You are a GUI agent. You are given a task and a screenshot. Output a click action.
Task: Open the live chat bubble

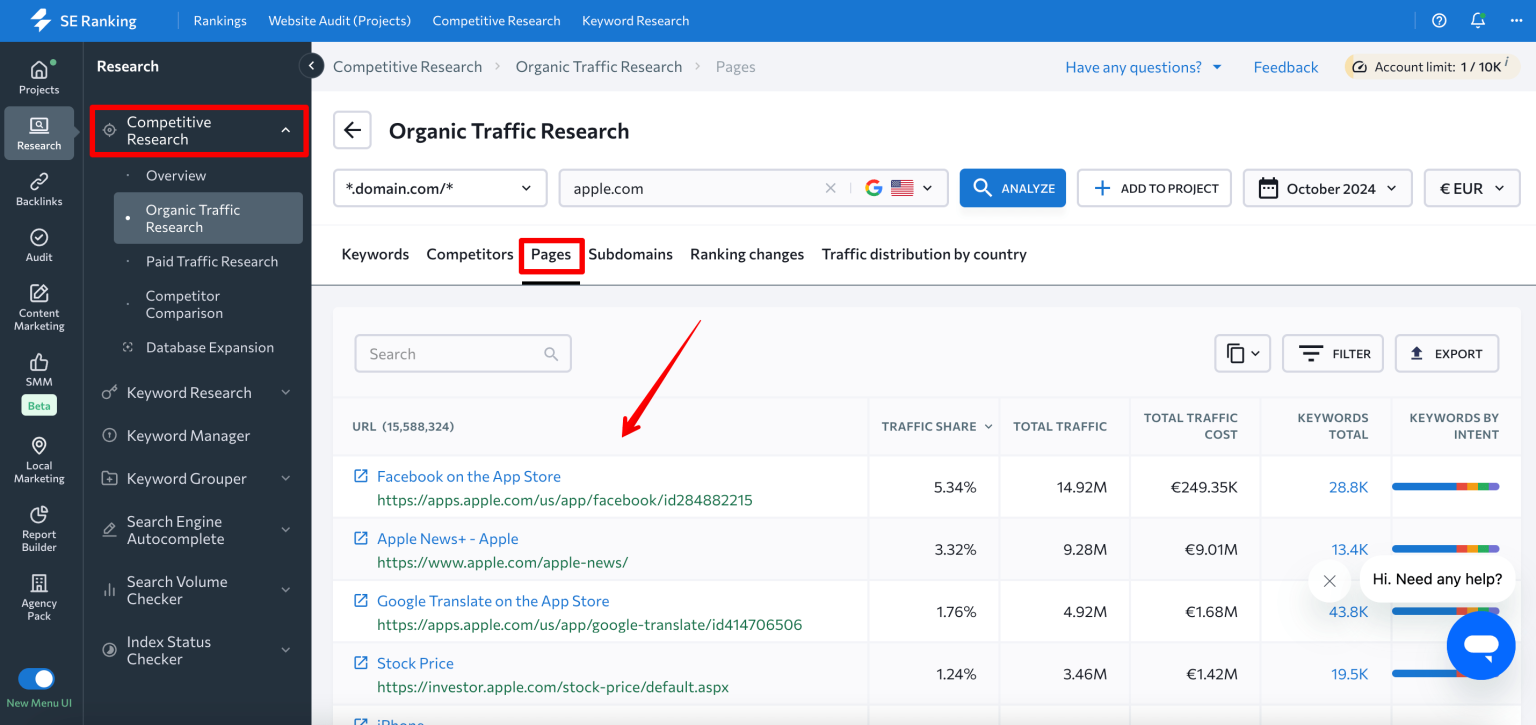pyautogui.click(x=1481, y=645)
